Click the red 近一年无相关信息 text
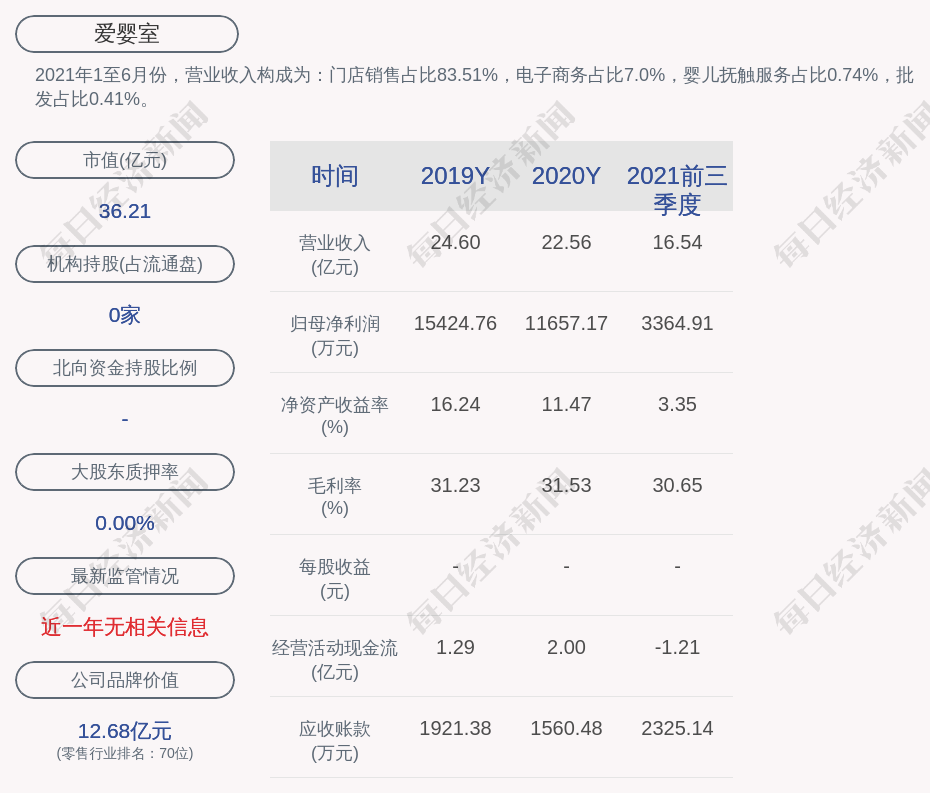The height and width of the screenshot is (793, 930). point(125,627)
